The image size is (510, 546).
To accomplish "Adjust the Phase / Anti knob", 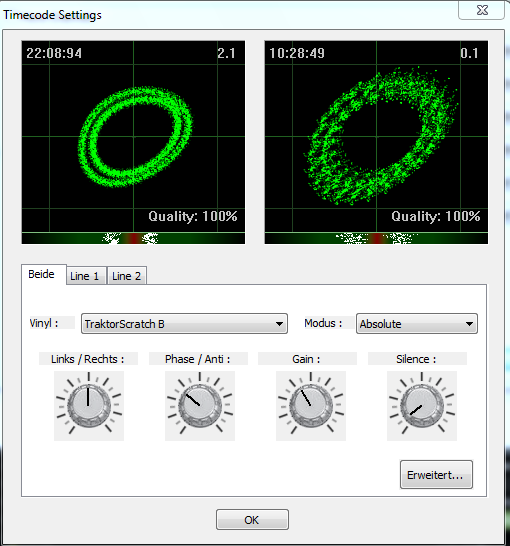I will pyautogui.click(x=200, y=406).
